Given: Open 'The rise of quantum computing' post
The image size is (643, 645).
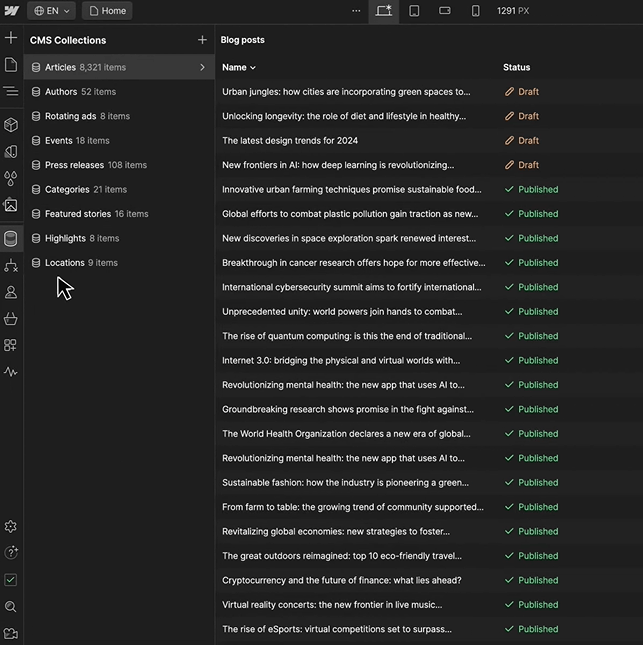Looking at the screenshot, I should [347, 336].
